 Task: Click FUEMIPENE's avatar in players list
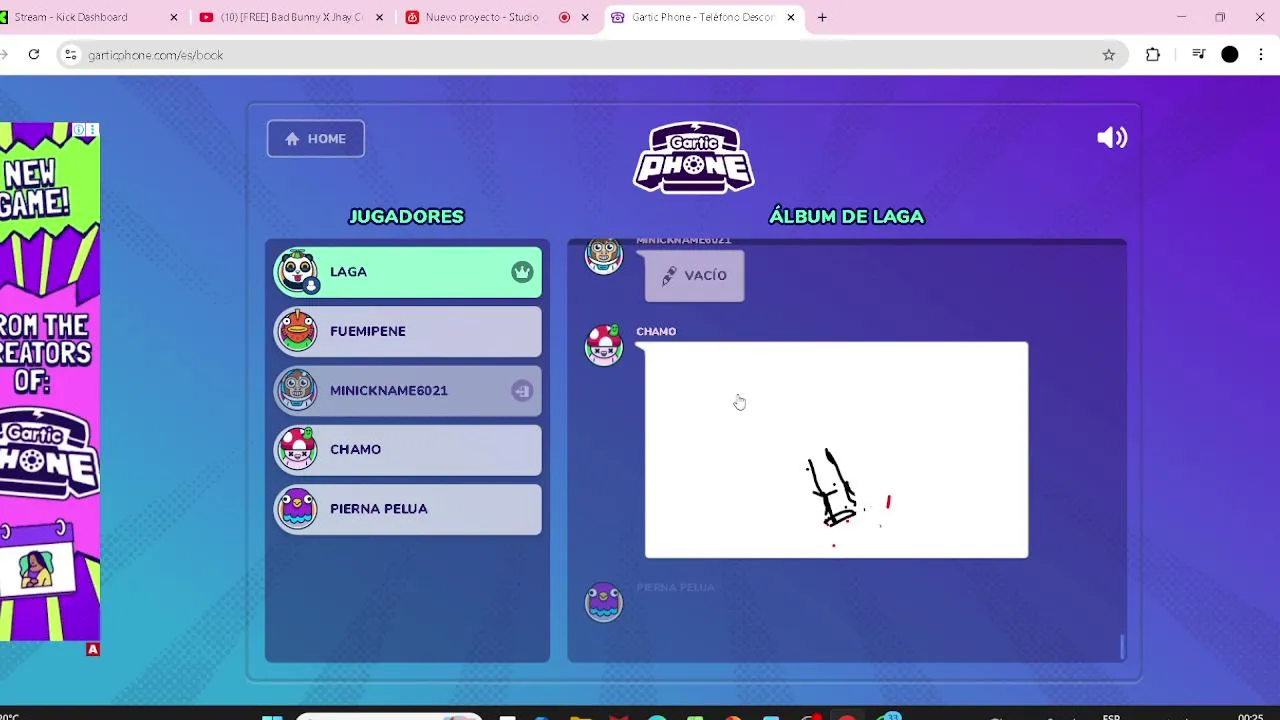click(x=298, y=331)
